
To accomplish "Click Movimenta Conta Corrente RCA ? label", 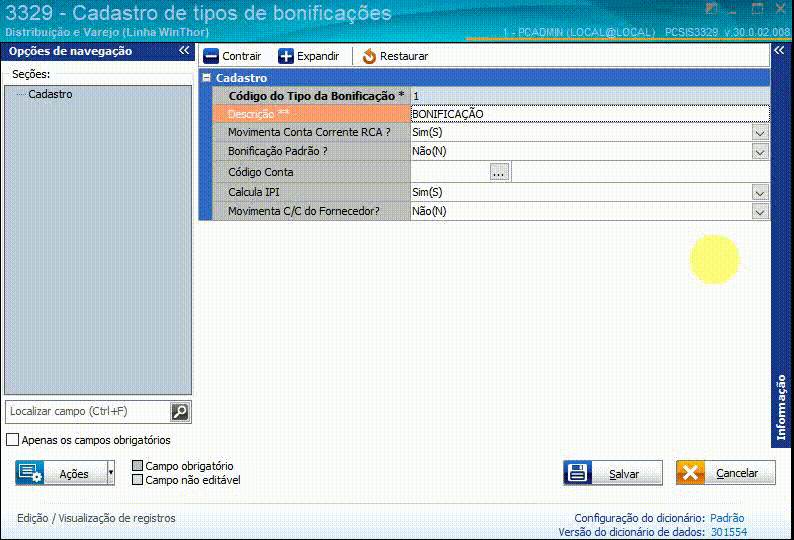I will point(309,133).
